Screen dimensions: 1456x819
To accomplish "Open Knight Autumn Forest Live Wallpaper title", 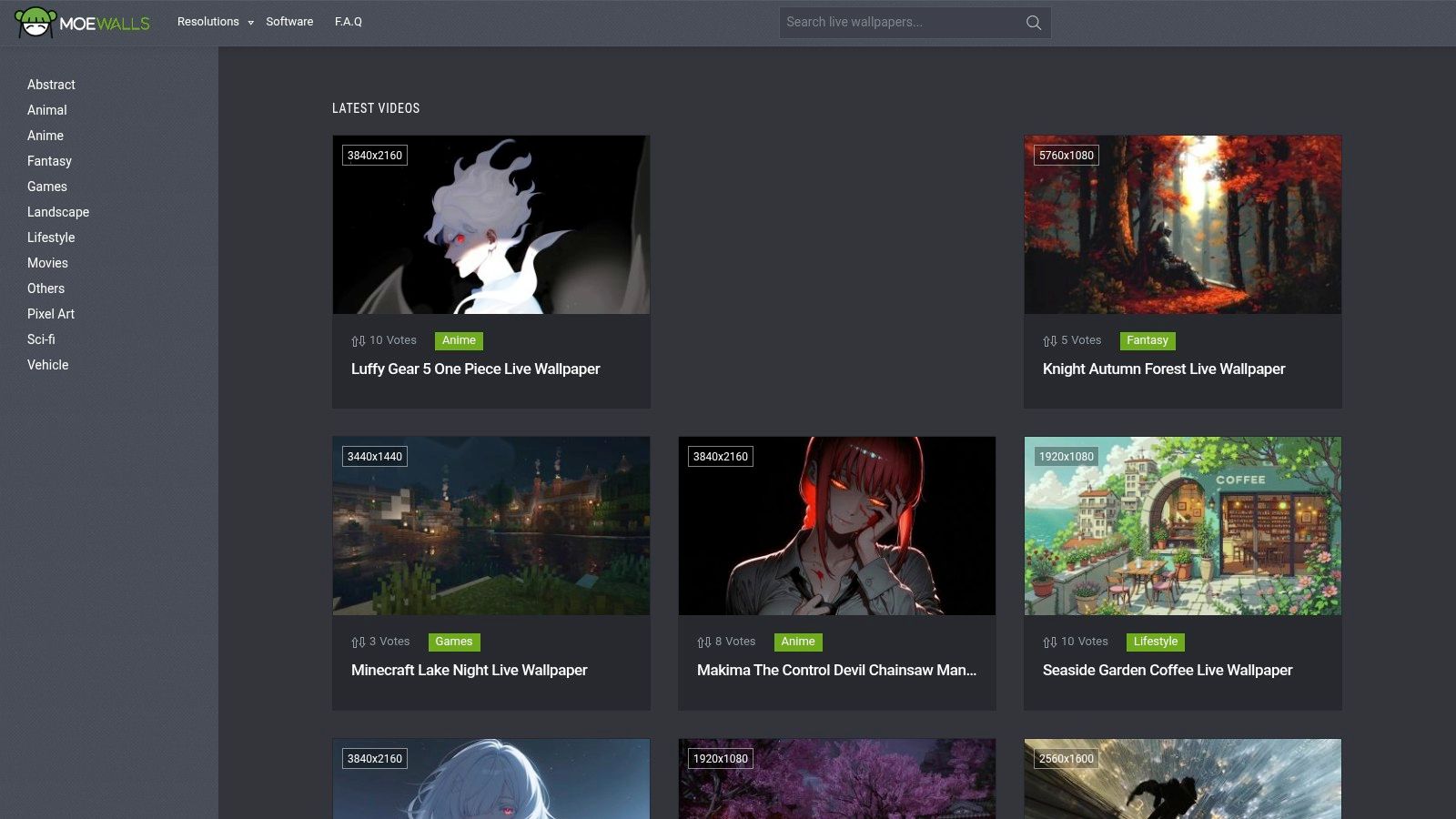I will tap(1164, 369).
